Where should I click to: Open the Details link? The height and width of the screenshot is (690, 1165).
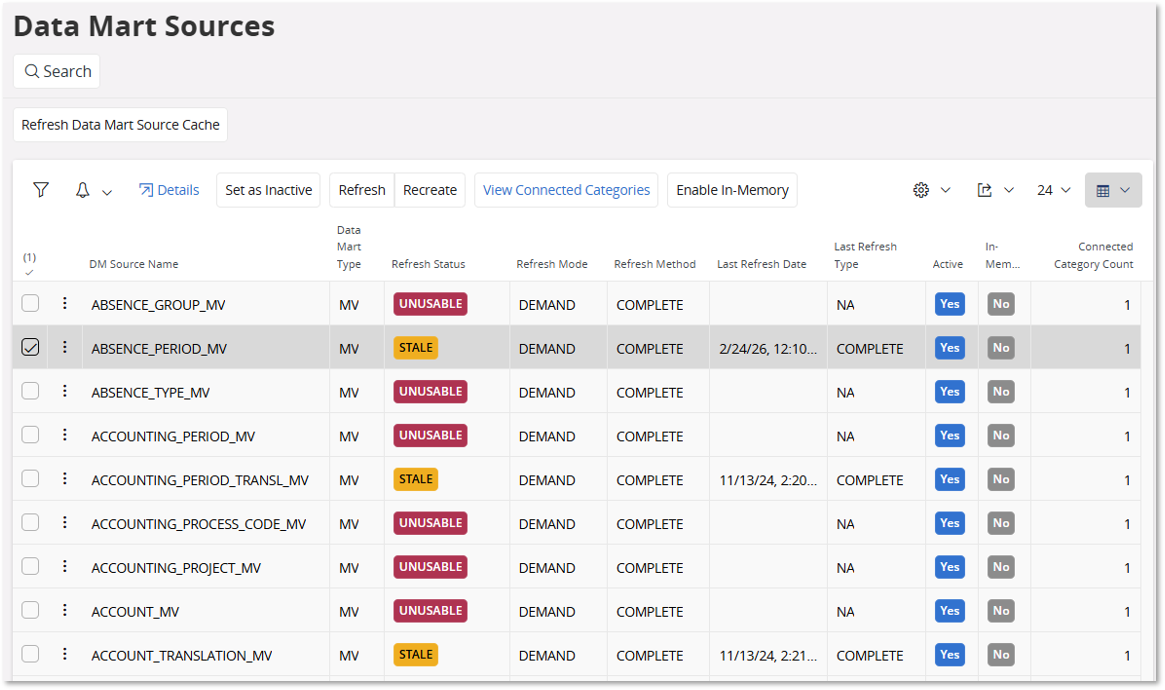click(169, 190)
